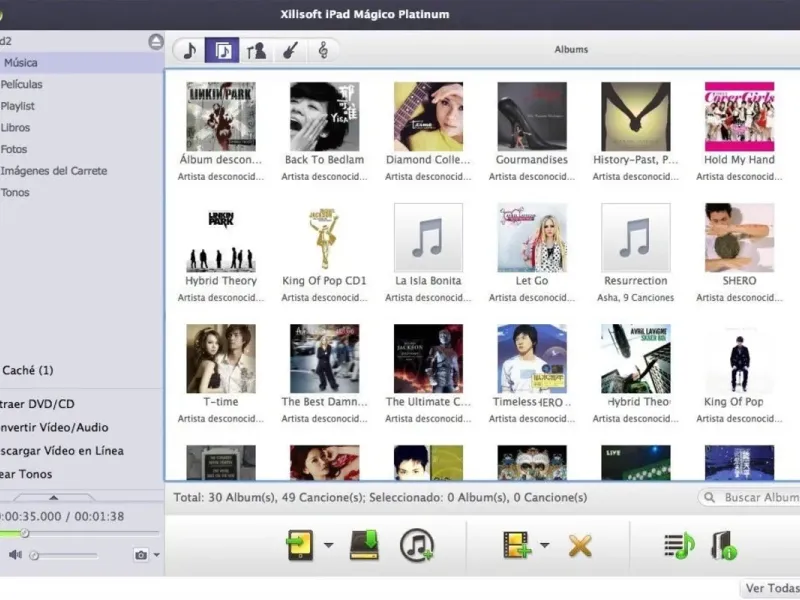
Task: Click the copy to computer icon
Action: pos(364,545)
